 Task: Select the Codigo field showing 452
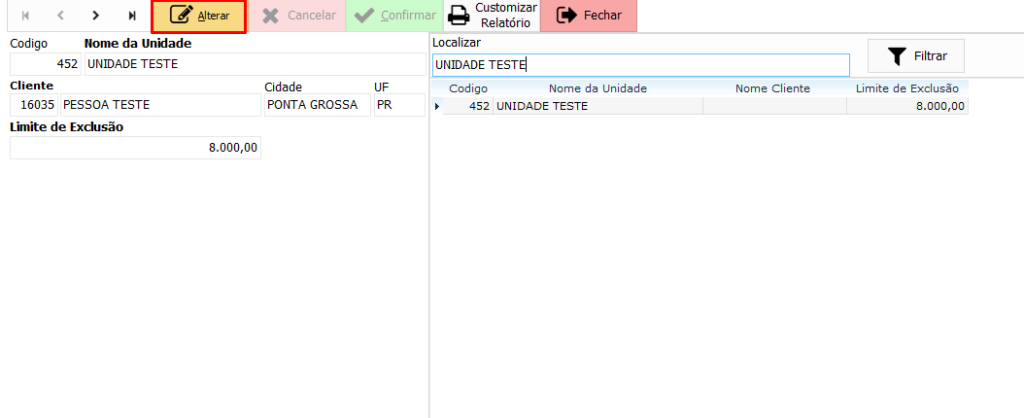click(46, 64)
